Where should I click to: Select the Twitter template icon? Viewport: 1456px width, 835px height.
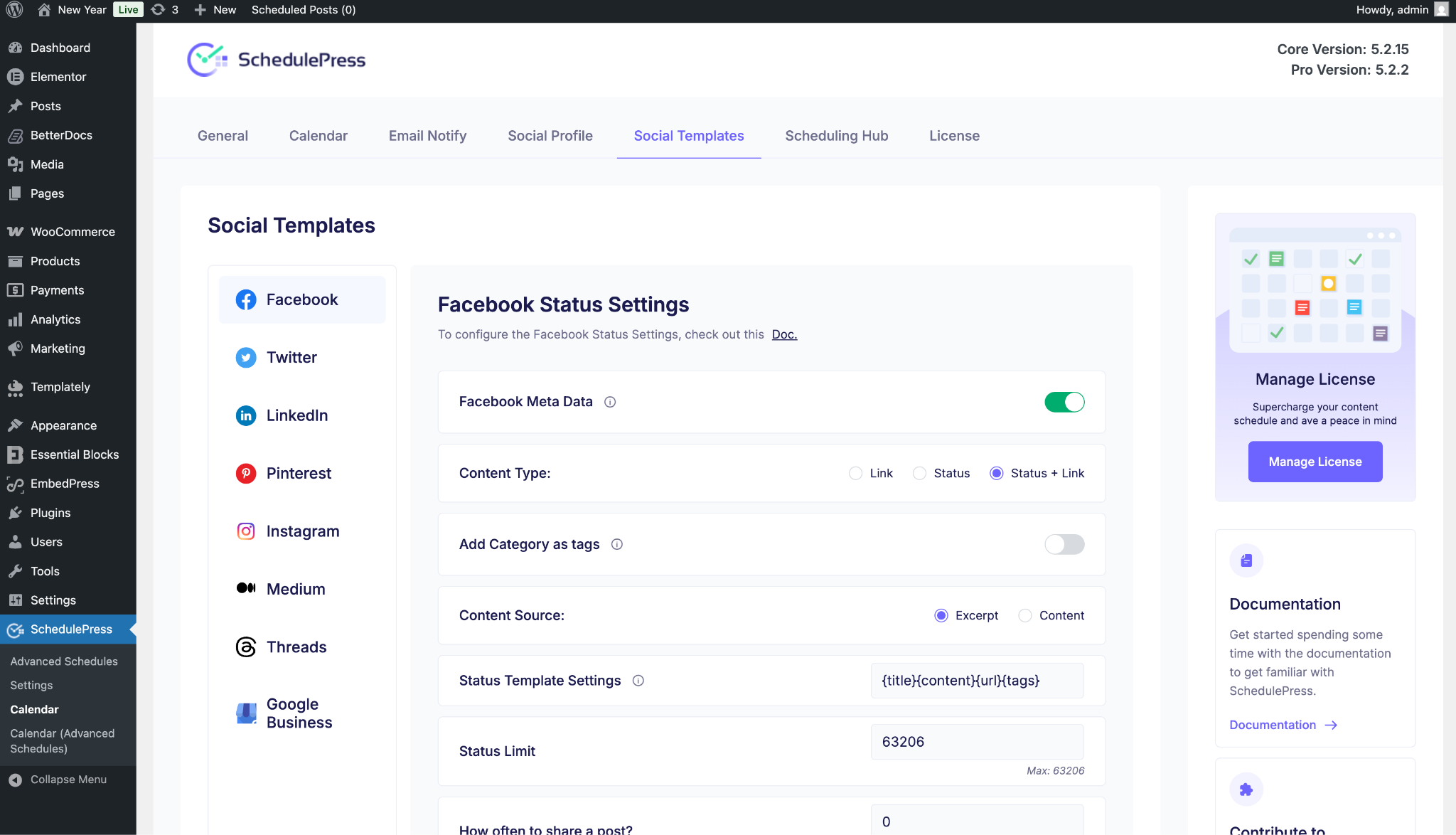(245, 358)
